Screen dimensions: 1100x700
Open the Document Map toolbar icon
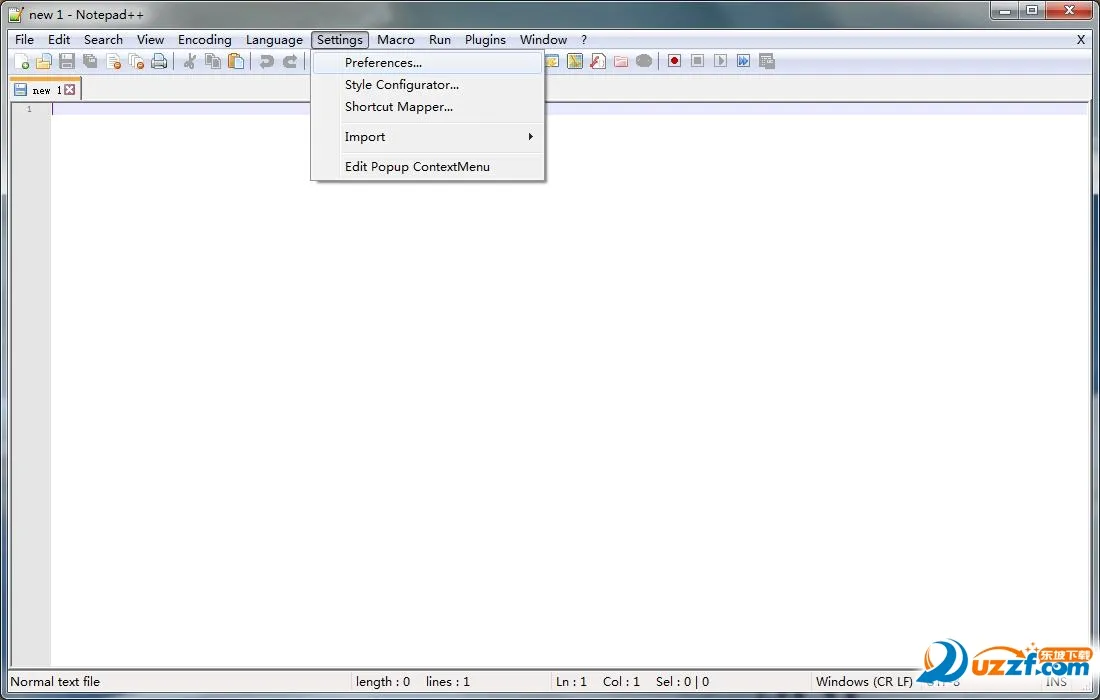[x=575, y=62]
